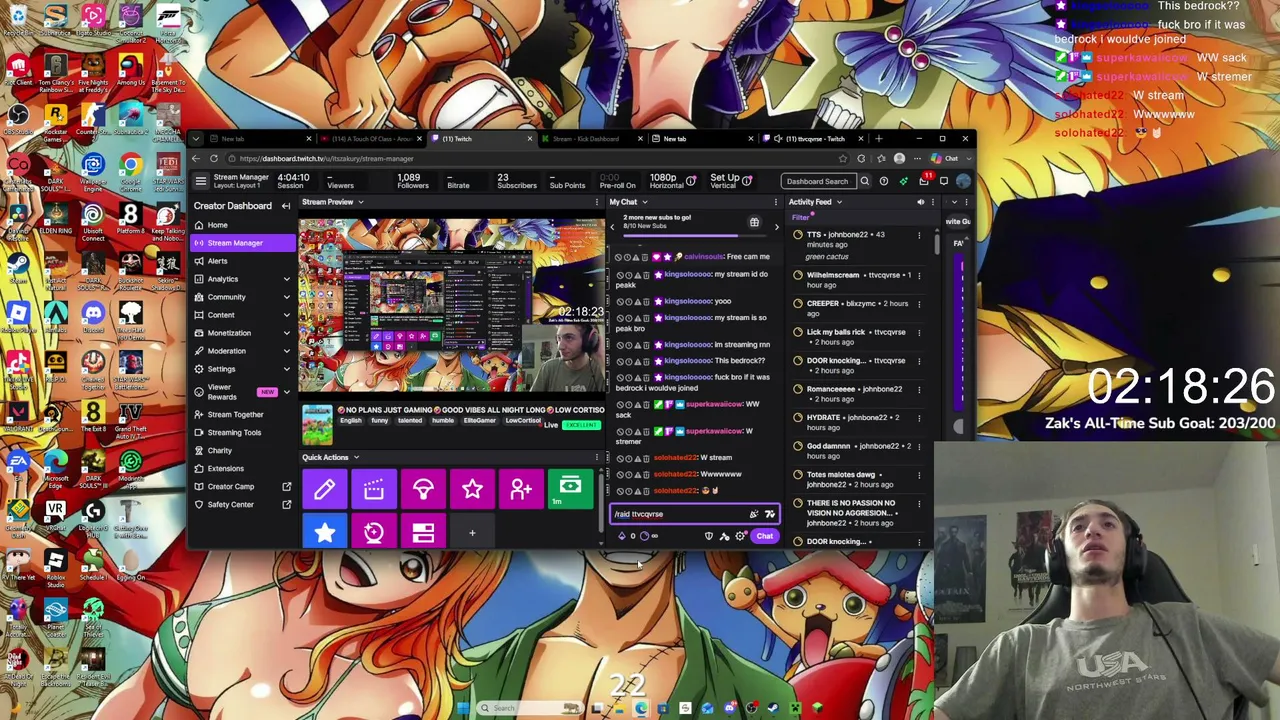Open the Activity Feed panel dropdown
The width and height of the screenshot is (1280, 720).
pos(839,202)
